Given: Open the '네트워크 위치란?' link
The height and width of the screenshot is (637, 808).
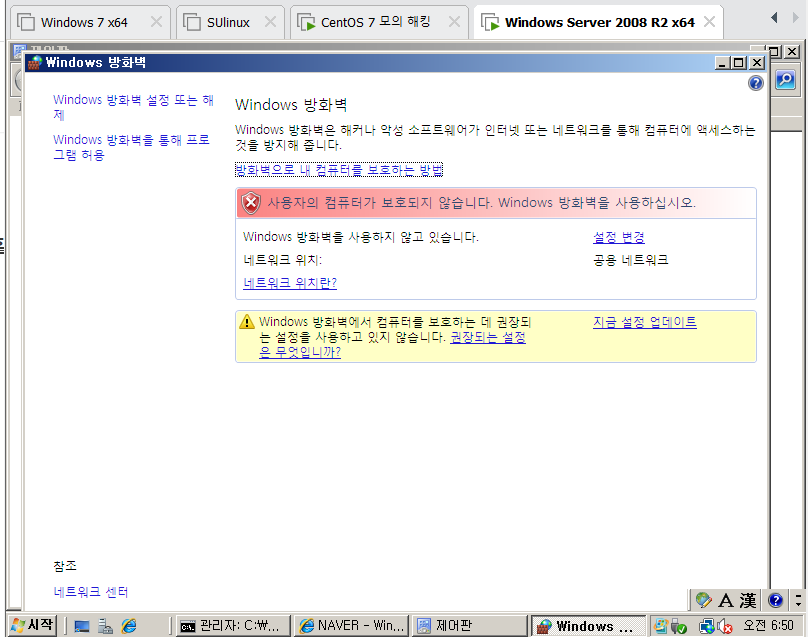Looking at the screenshot, I should 290,282.
